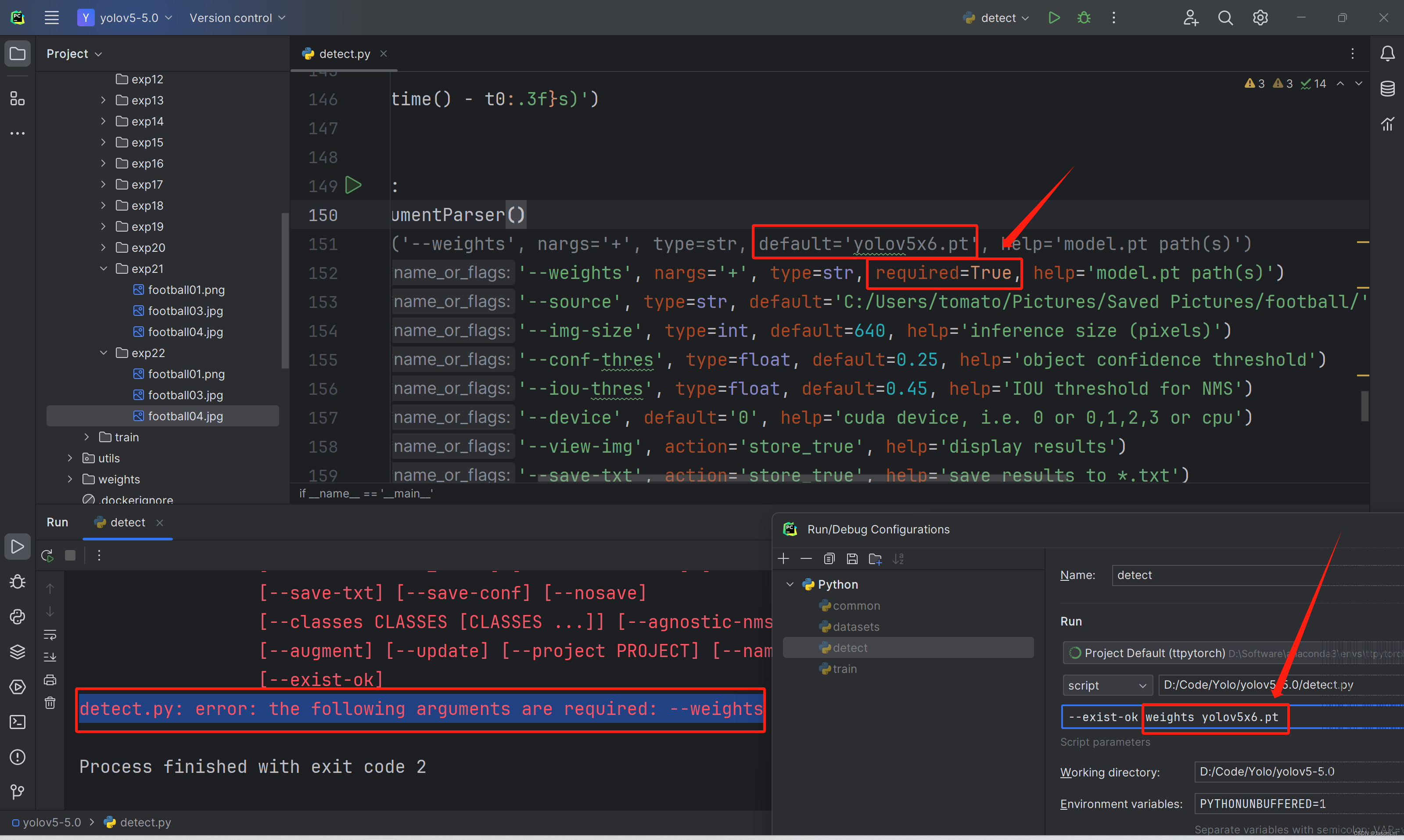Open the main hamburger menu
The width and height of the screenshot is (1404, 840).
point(51,18)
